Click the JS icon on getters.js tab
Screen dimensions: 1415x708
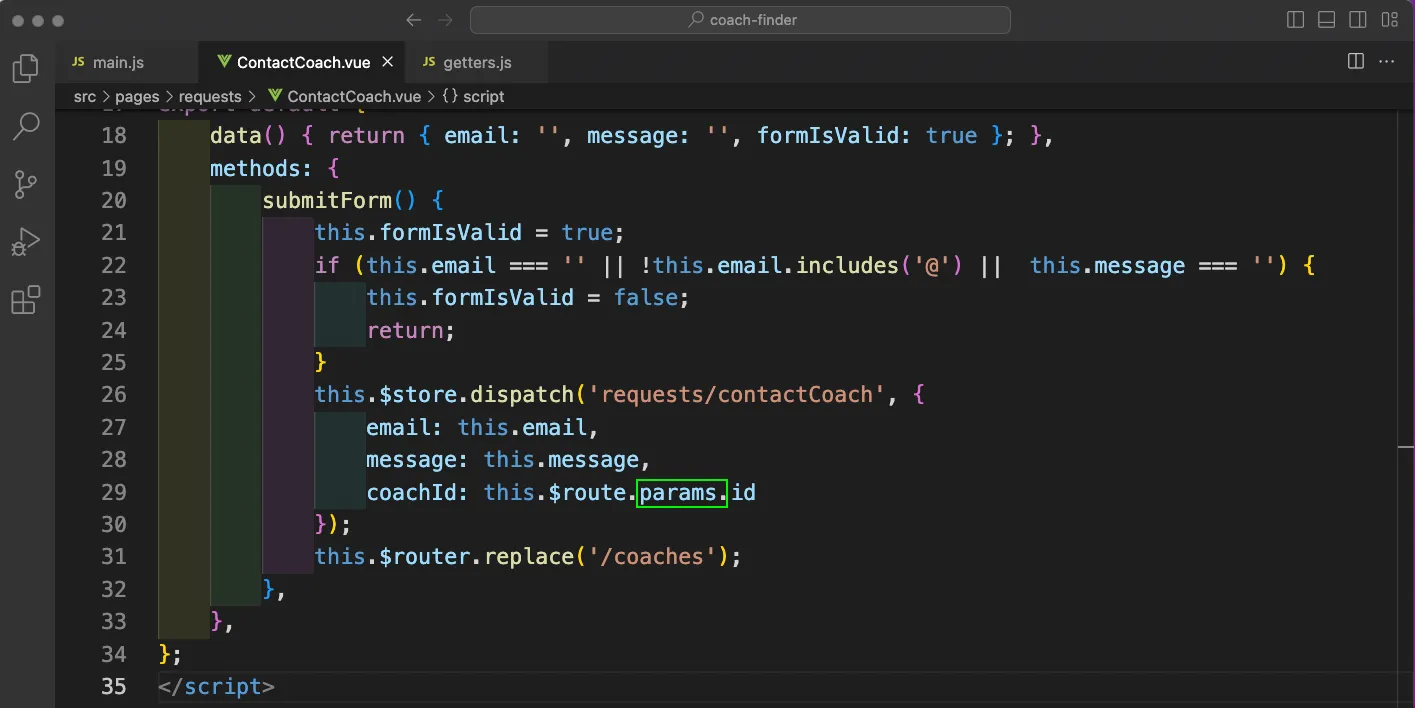[429, 62]
